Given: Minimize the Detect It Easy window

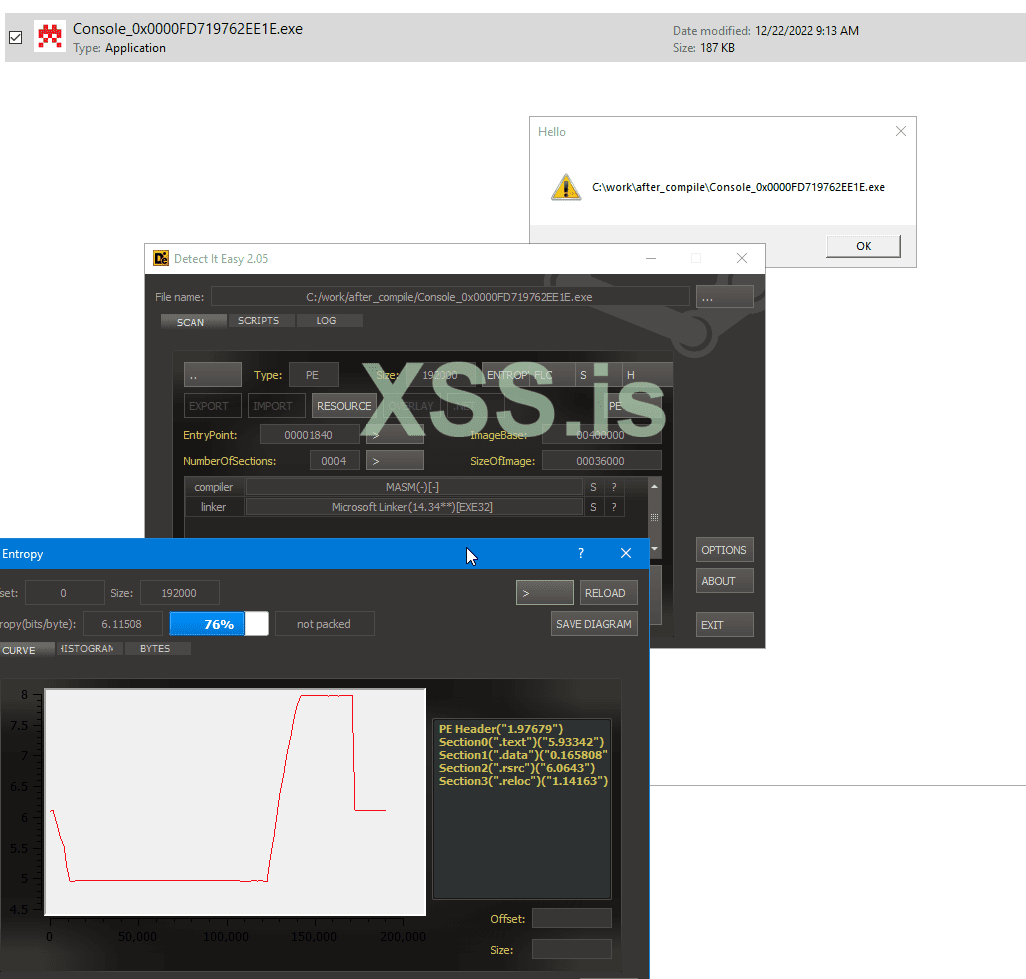Looking at the screenshot, I should [x=650, y=258].
